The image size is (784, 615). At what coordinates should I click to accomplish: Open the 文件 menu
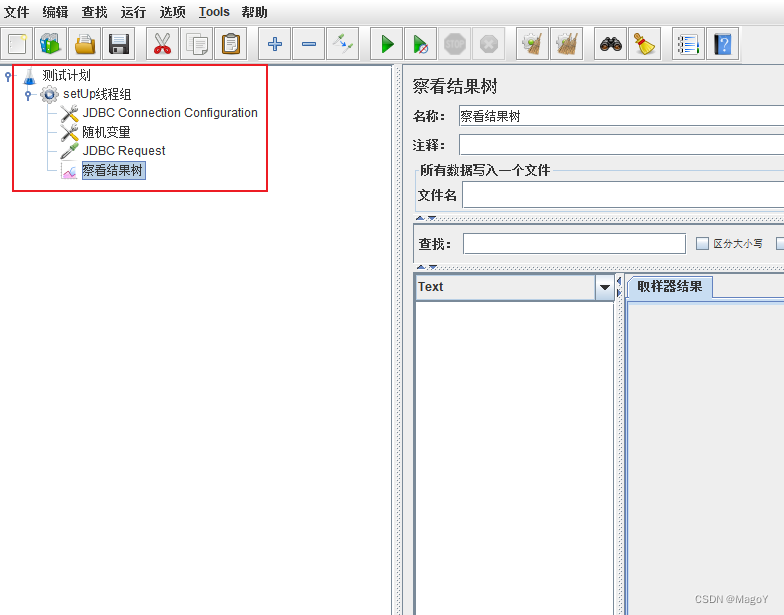coord(16,12)
